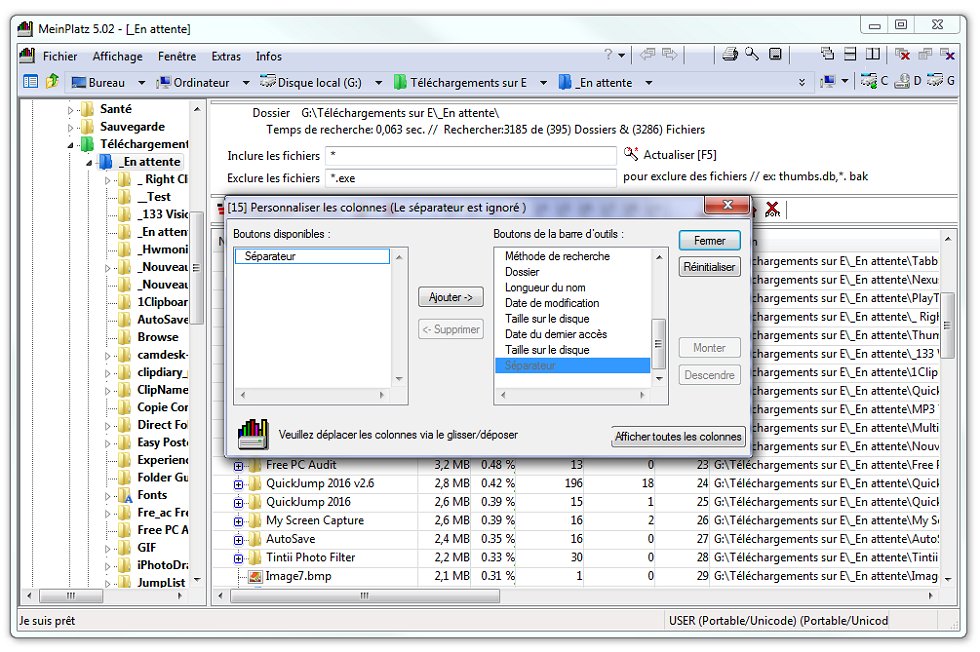The height and width of the screenshot is (652, 980).
Task: Click the tile windows horizontally icon
Action: (x=850, y=54)
